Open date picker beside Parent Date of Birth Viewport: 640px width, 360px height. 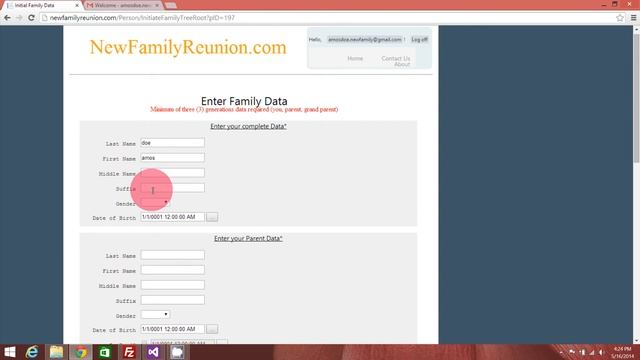click(212, 329)
